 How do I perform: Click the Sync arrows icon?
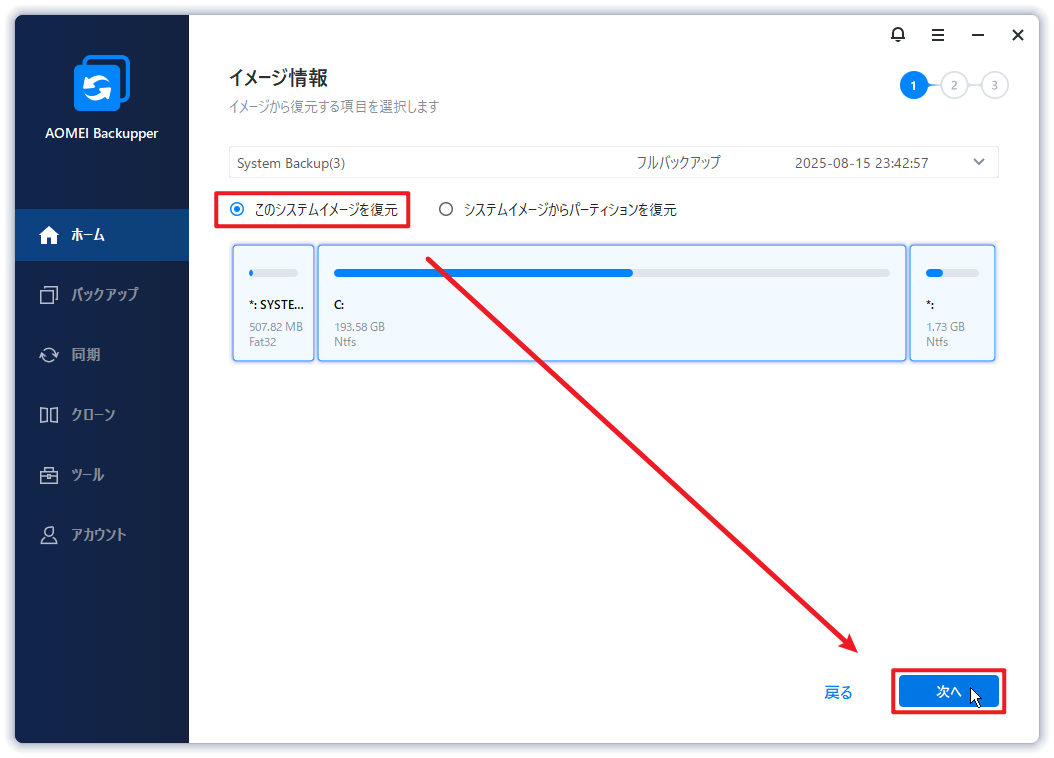pos(48,354)
